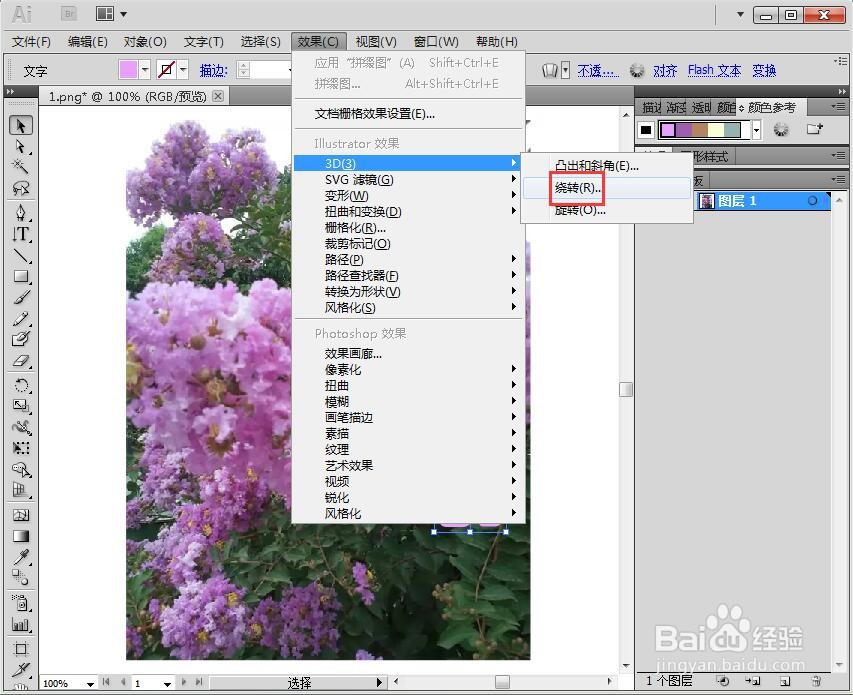This screenshot has height=695, width=853.
Task: Choose 绕转(R) from the 3D submenu
Action: (575, 187)
